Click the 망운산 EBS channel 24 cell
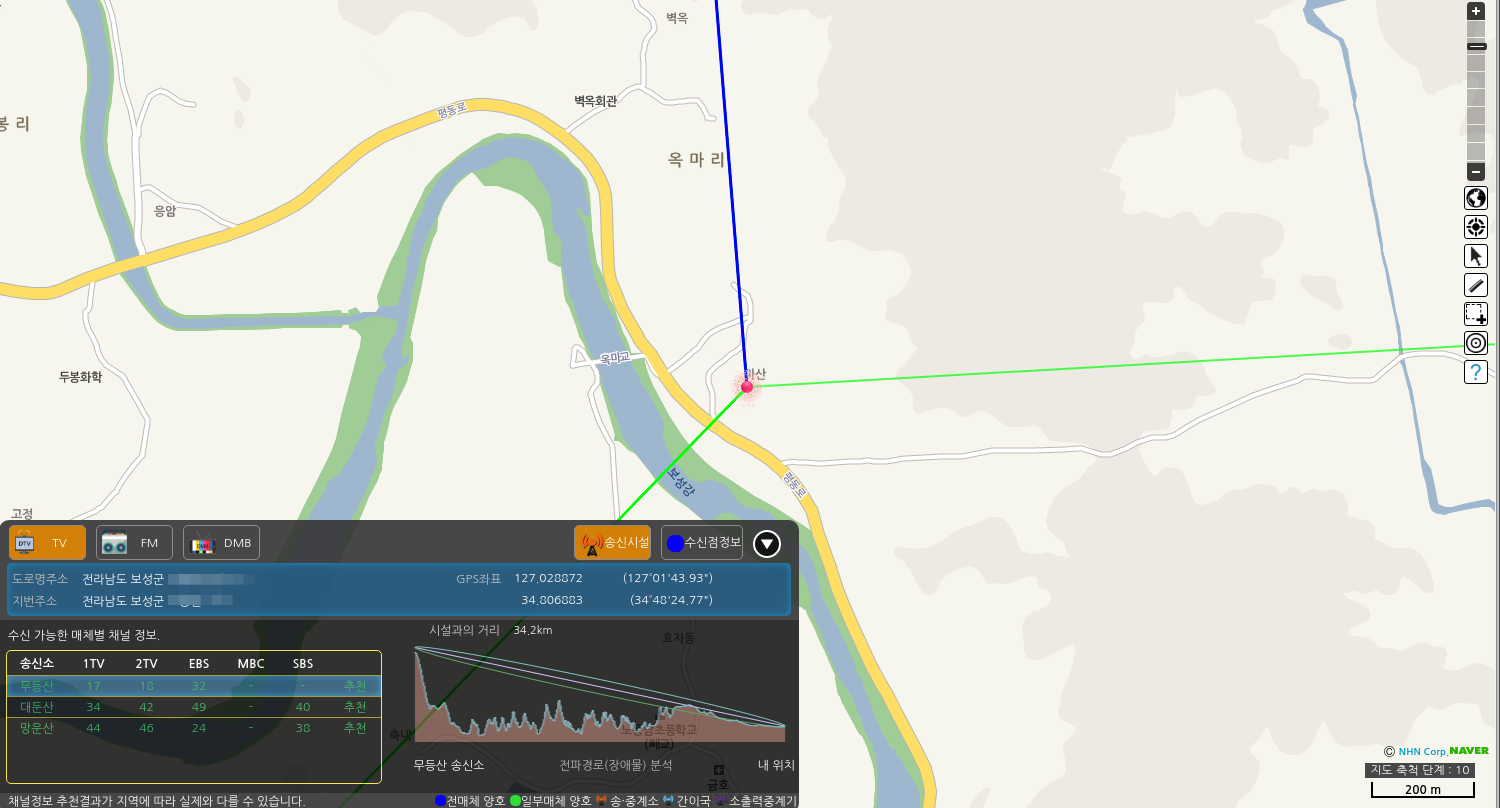Viewport: 1500px width, 808px height. click(199, 728)
